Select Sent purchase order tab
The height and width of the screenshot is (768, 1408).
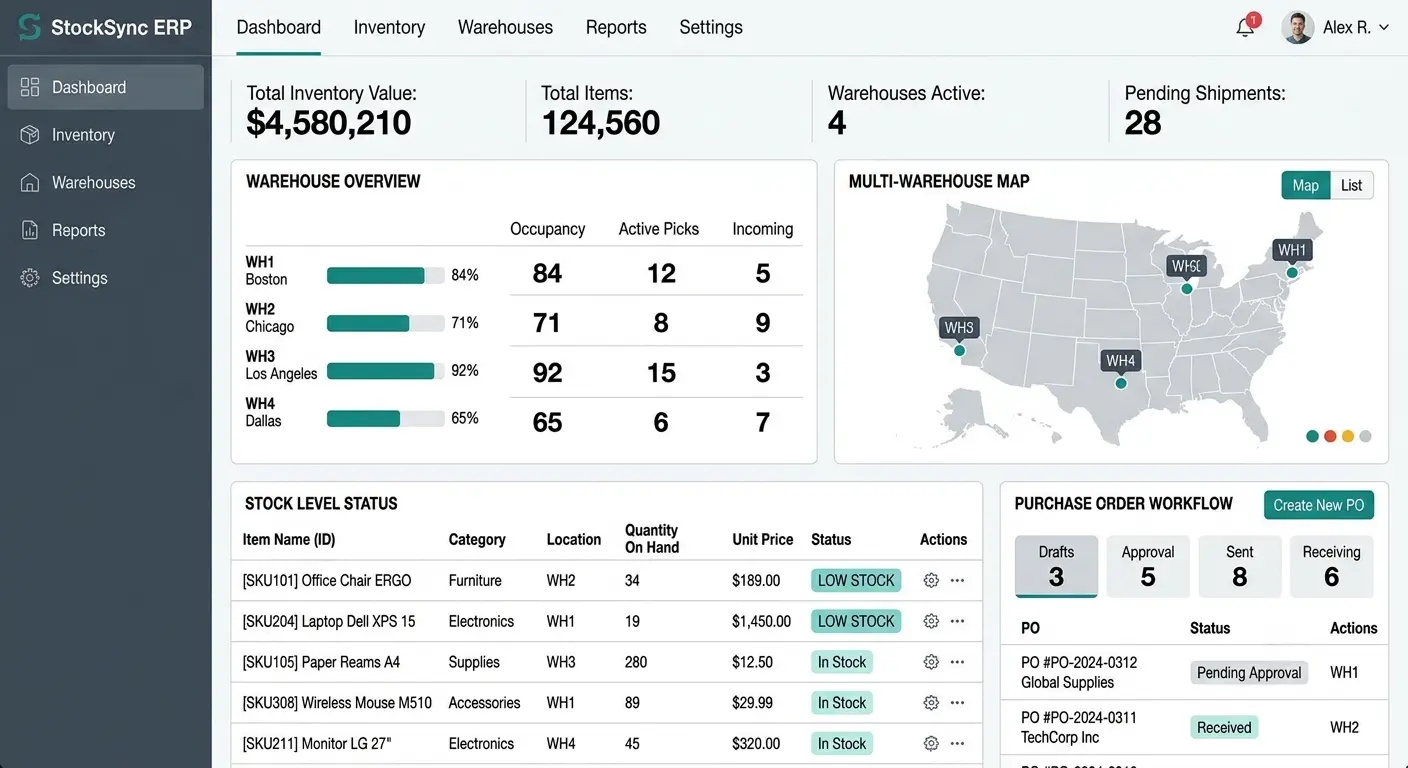click(1240, 566)
